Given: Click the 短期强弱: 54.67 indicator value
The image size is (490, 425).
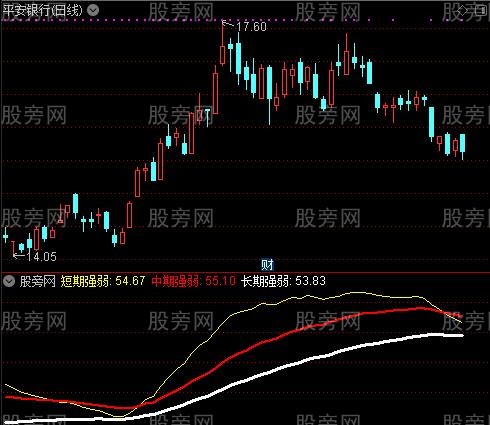Looking at the screenshot, I should click(x=103, y=281).
